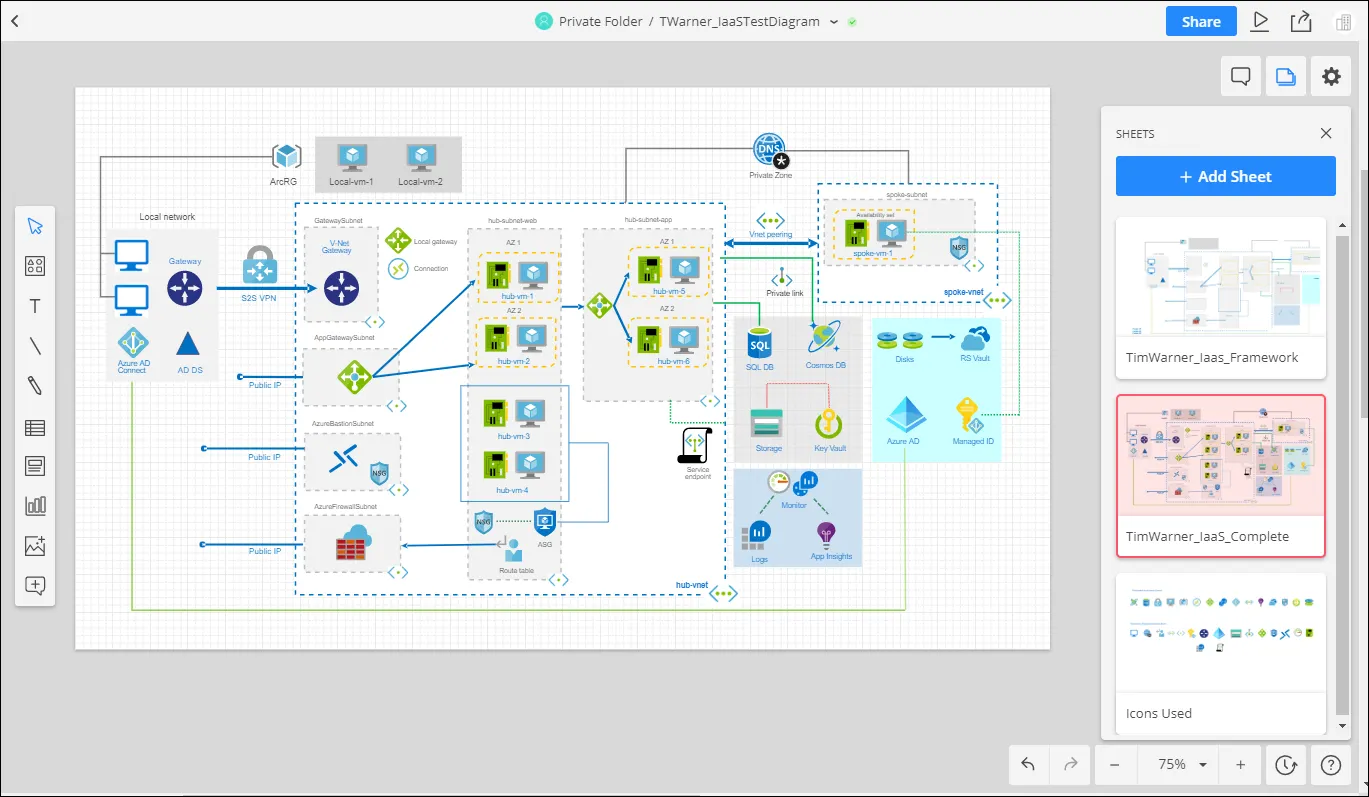Open the shapes library tool
Image resolution: width=1369 pixels, height=797 pixels.
tap(35, 266)
